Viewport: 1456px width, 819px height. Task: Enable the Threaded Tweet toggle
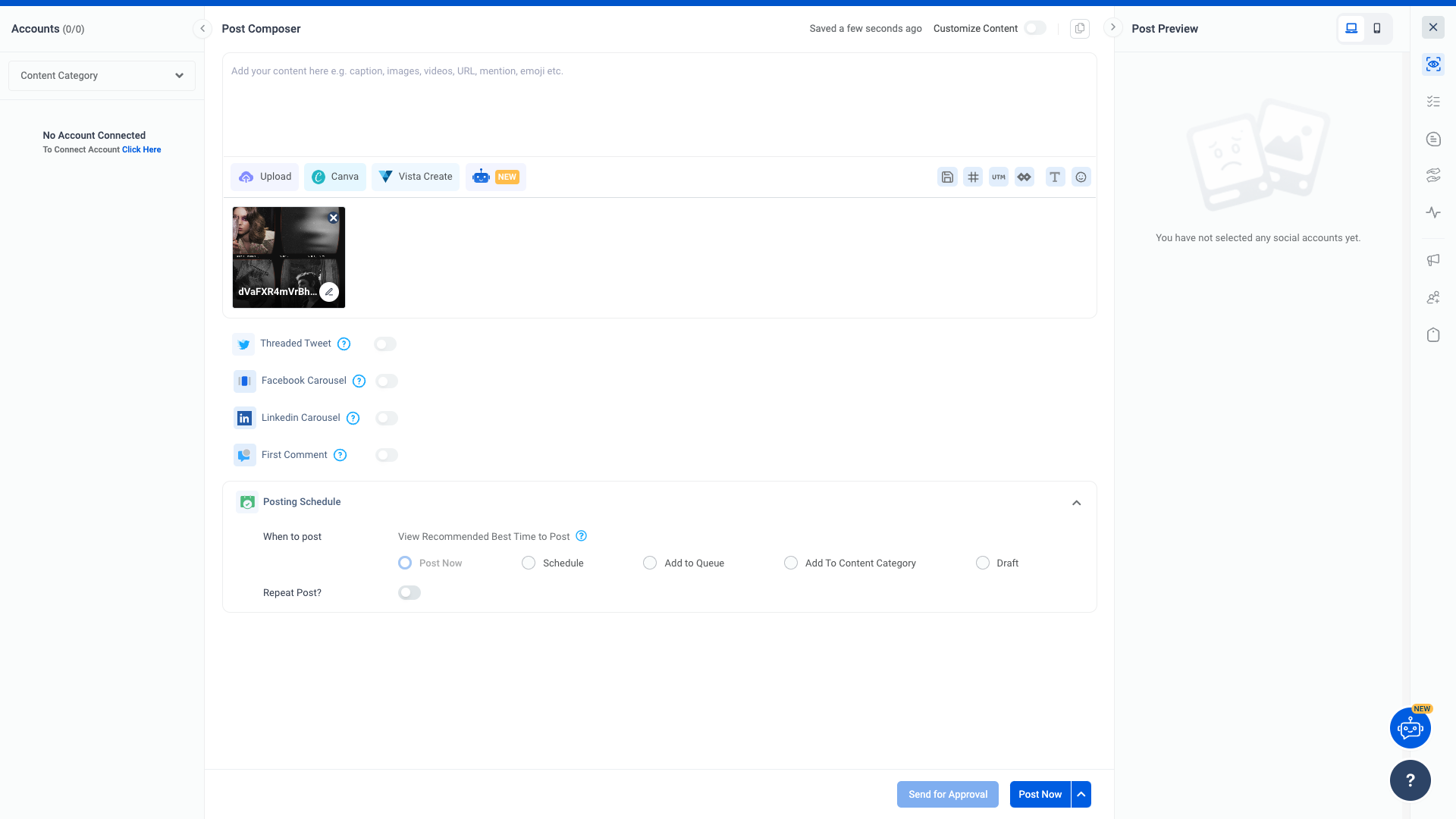(384, 344)
